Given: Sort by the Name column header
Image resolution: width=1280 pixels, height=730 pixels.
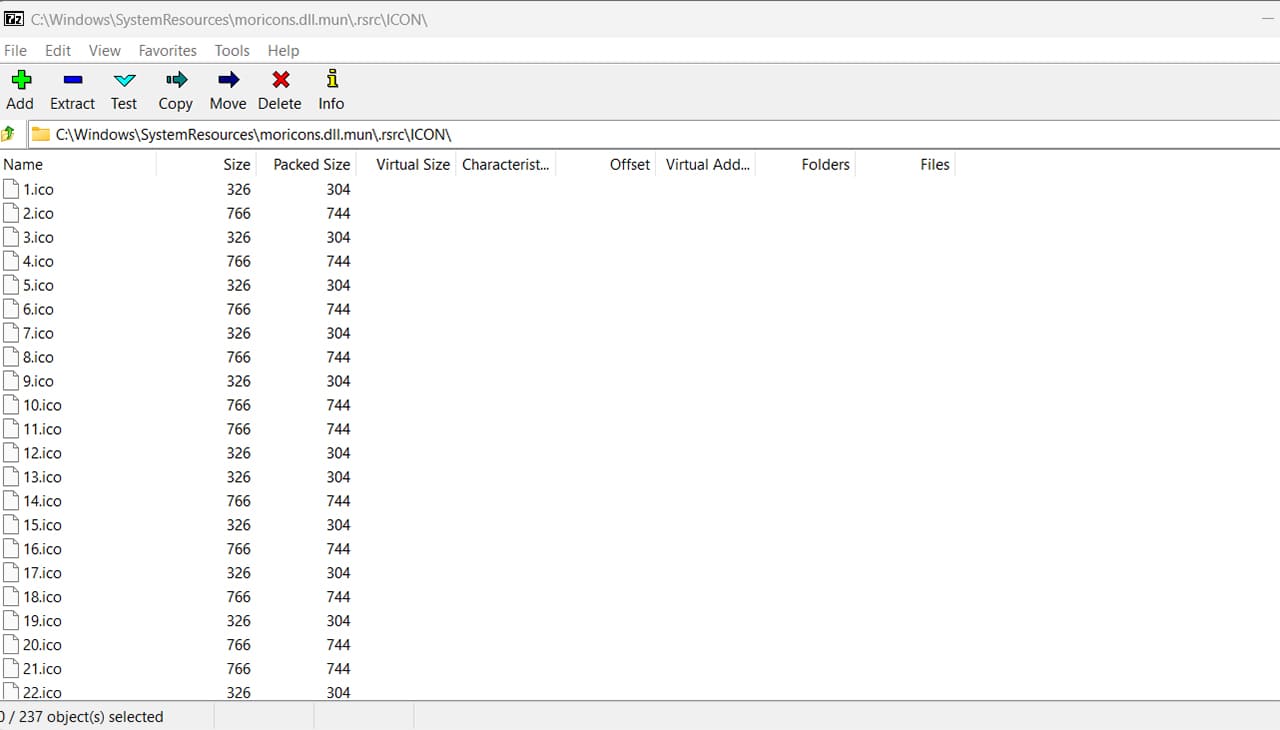Looking at the screenshot, I should click(78, 164).
